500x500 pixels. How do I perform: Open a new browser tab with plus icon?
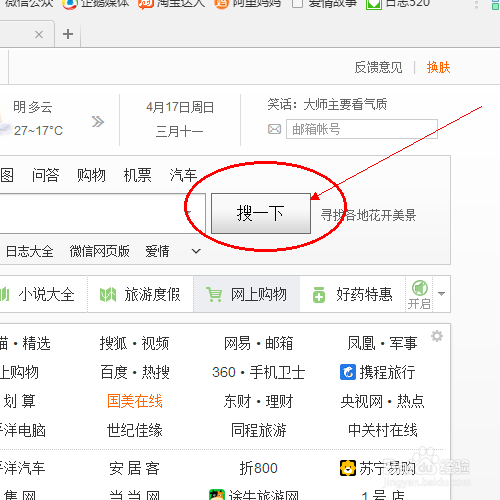pos(68,34)
